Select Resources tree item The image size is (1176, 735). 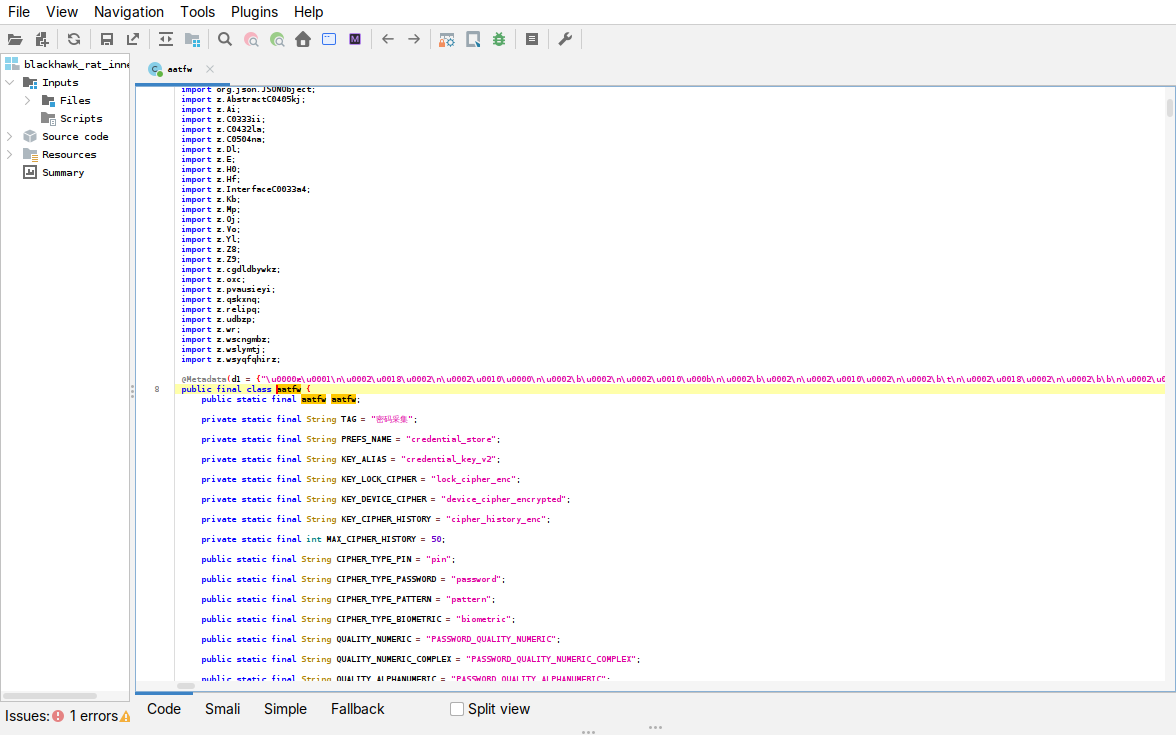(69, 154)
